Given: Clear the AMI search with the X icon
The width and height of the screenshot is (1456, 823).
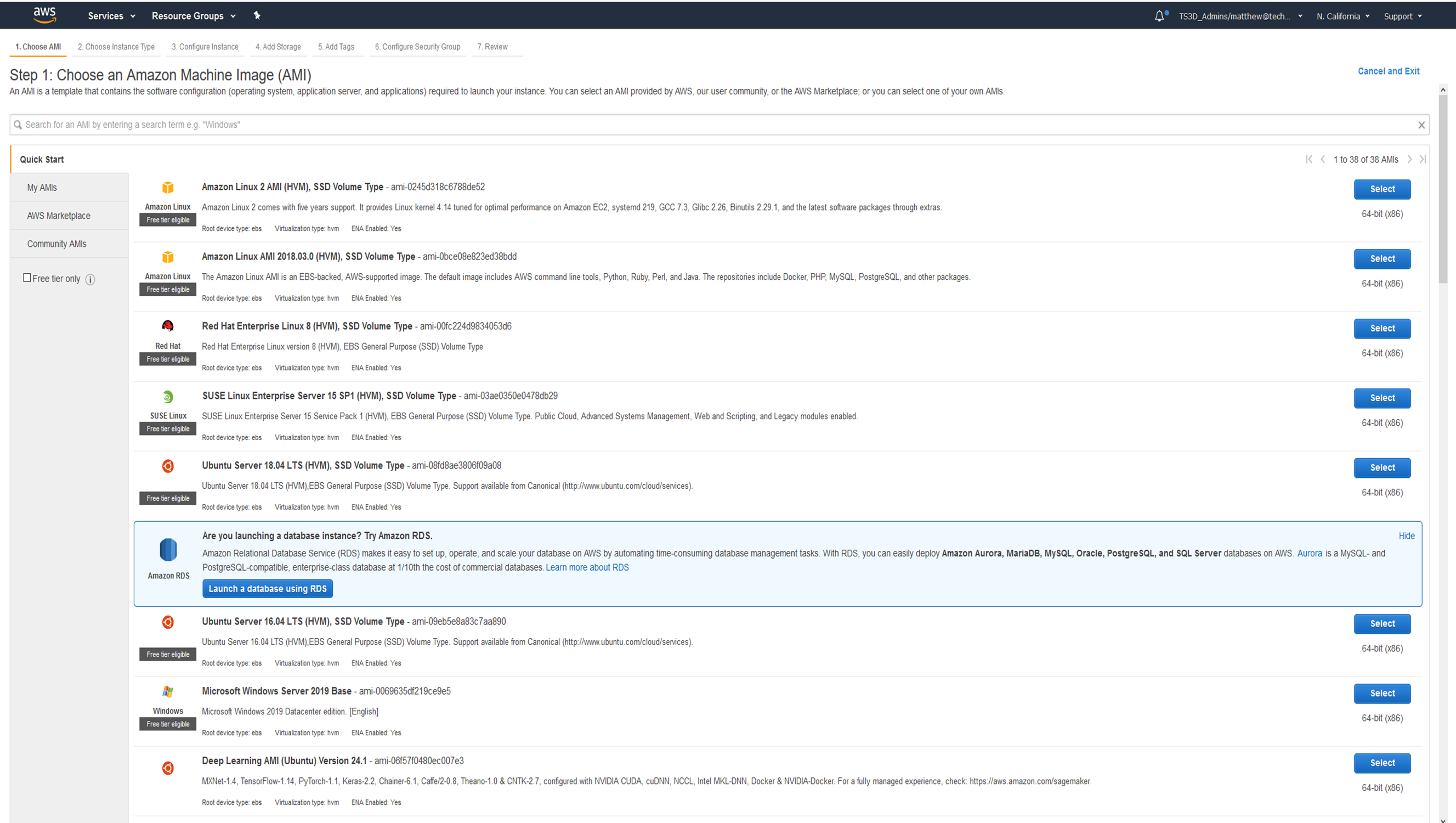Looking at the screenshot, I should click(1421, 125).
